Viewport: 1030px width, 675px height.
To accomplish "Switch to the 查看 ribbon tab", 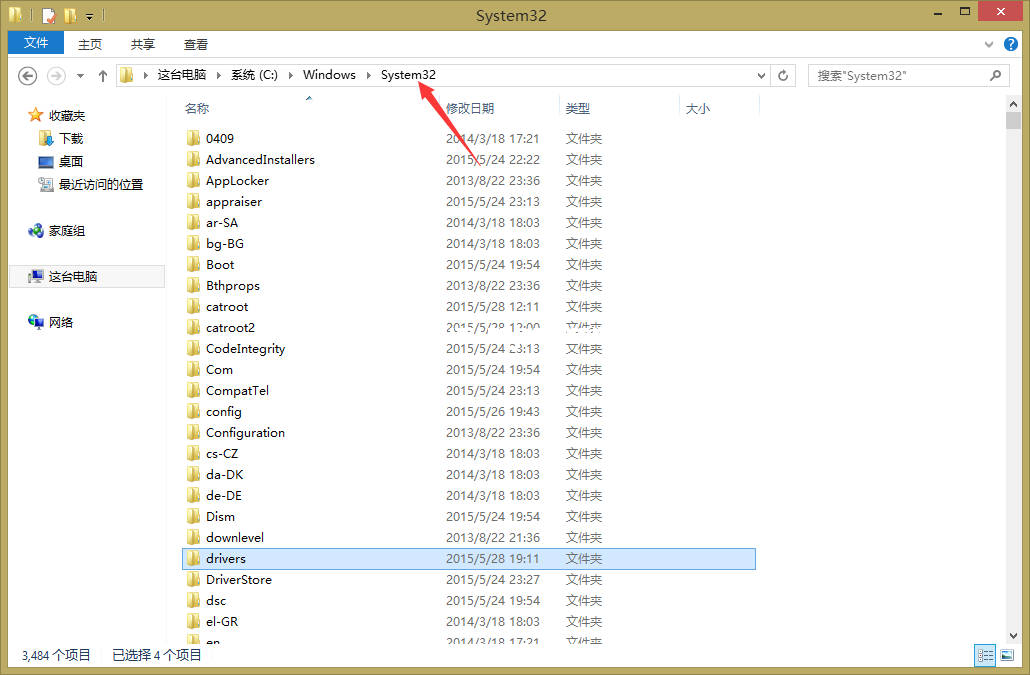I will [196, 44].
